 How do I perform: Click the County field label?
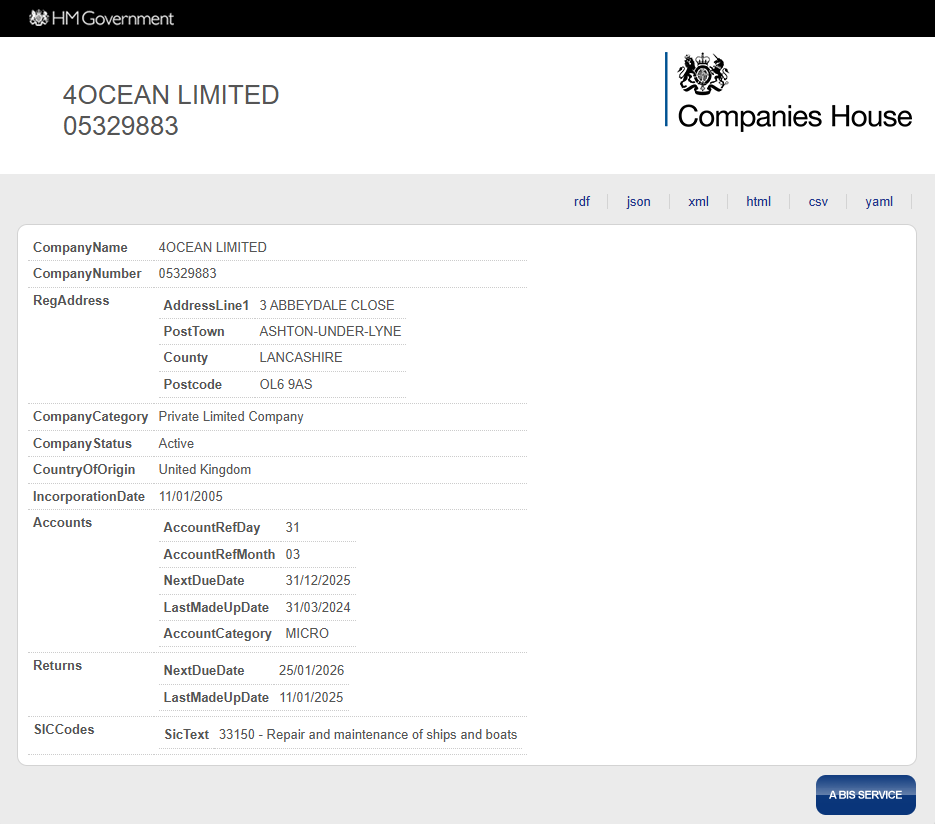pyautogui.click(x=185, y=358)
